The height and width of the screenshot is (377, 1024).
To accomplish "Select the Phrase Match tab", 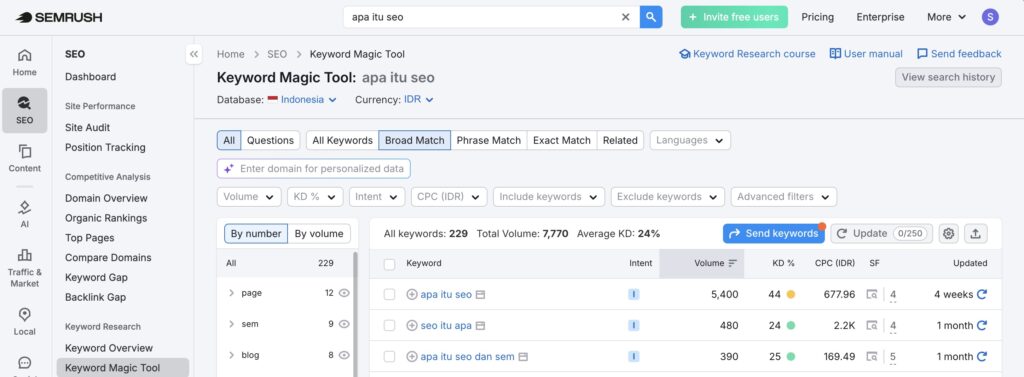I will point(488,140).
